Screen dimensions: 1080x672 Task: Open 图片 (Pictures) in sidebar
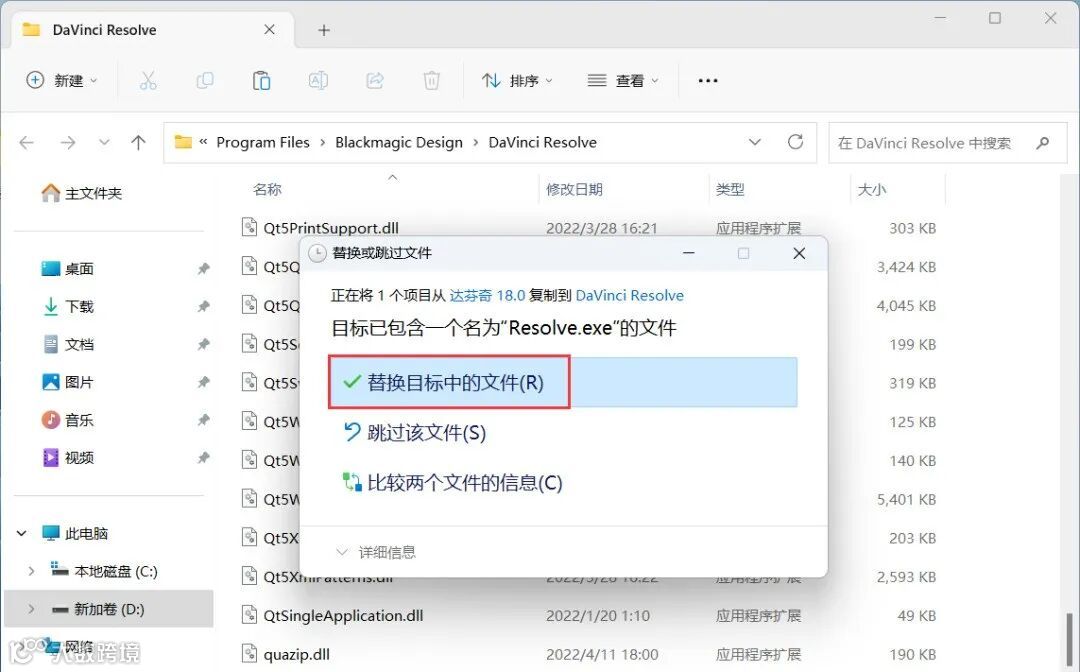(x=68, y=382)
